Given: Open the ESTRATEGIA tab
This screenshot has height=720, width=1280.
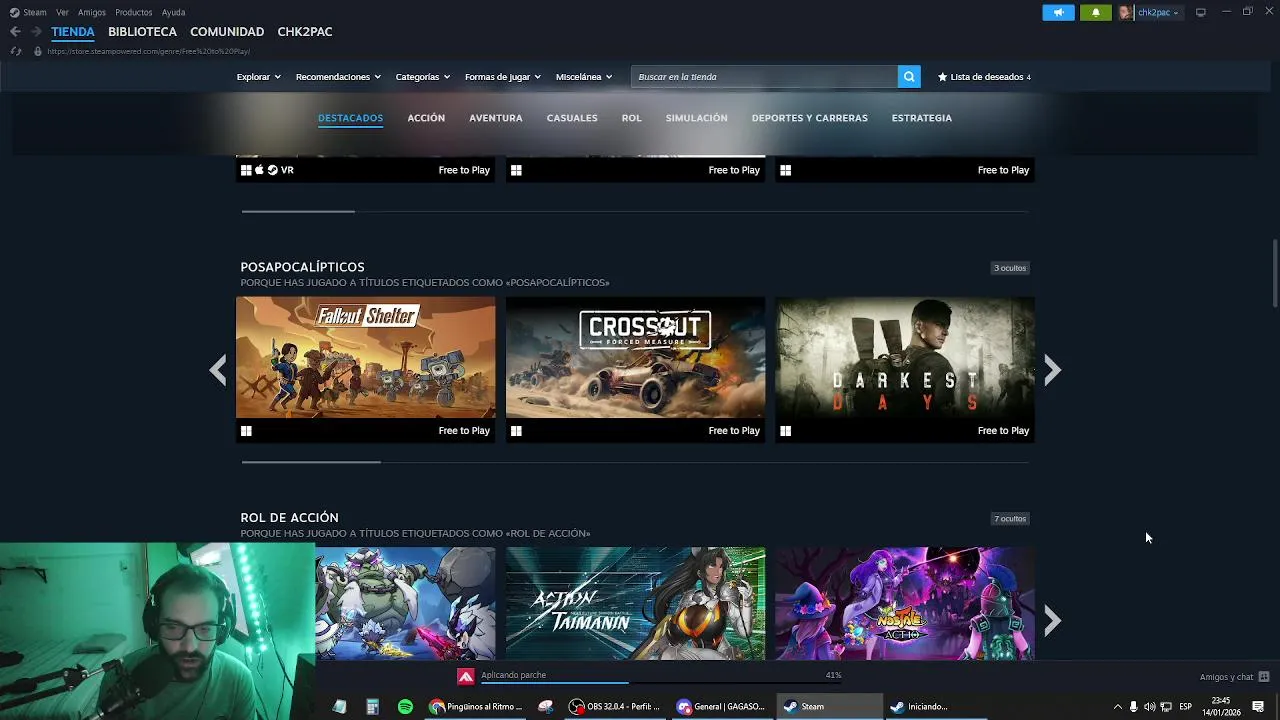Looking at the screenshot, I should [x=922, y=118].
